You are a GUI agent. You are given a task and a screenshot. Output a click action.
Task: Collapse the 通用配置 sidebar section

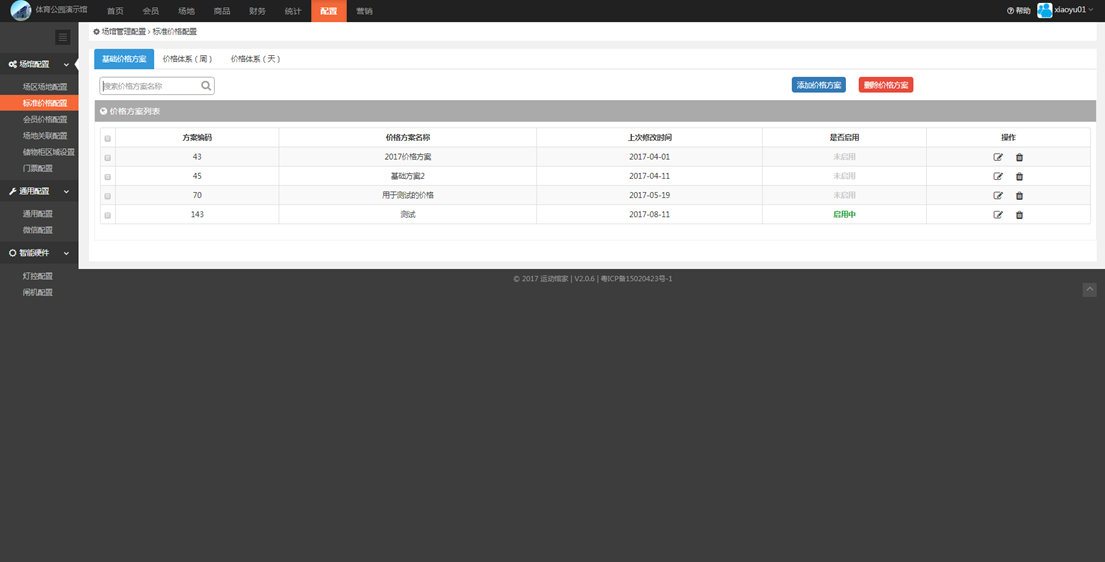(66, 191)
